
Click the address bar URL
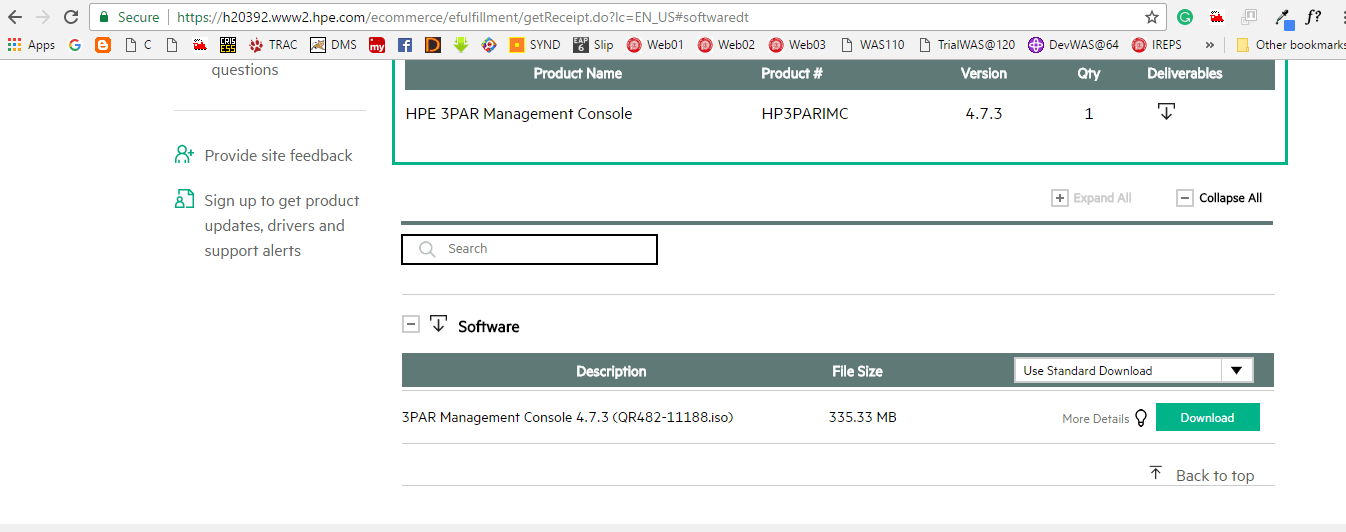coord(463,17)
